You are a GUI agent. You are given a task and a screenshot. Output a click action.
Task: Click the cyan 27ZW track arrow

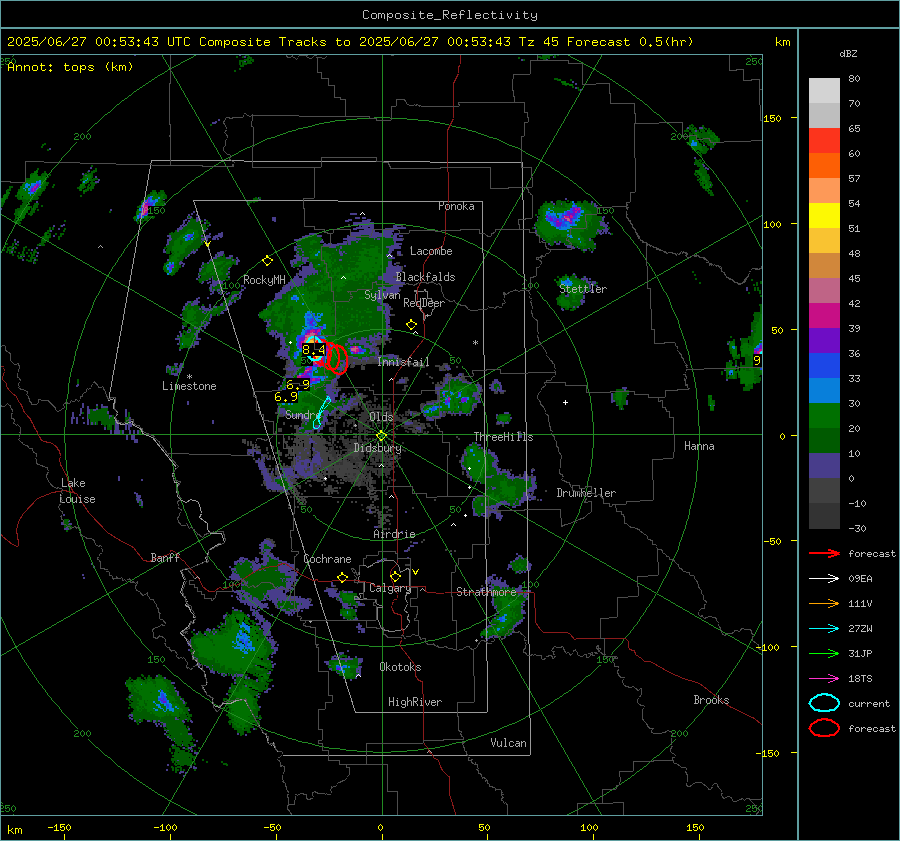click(824, 629)
